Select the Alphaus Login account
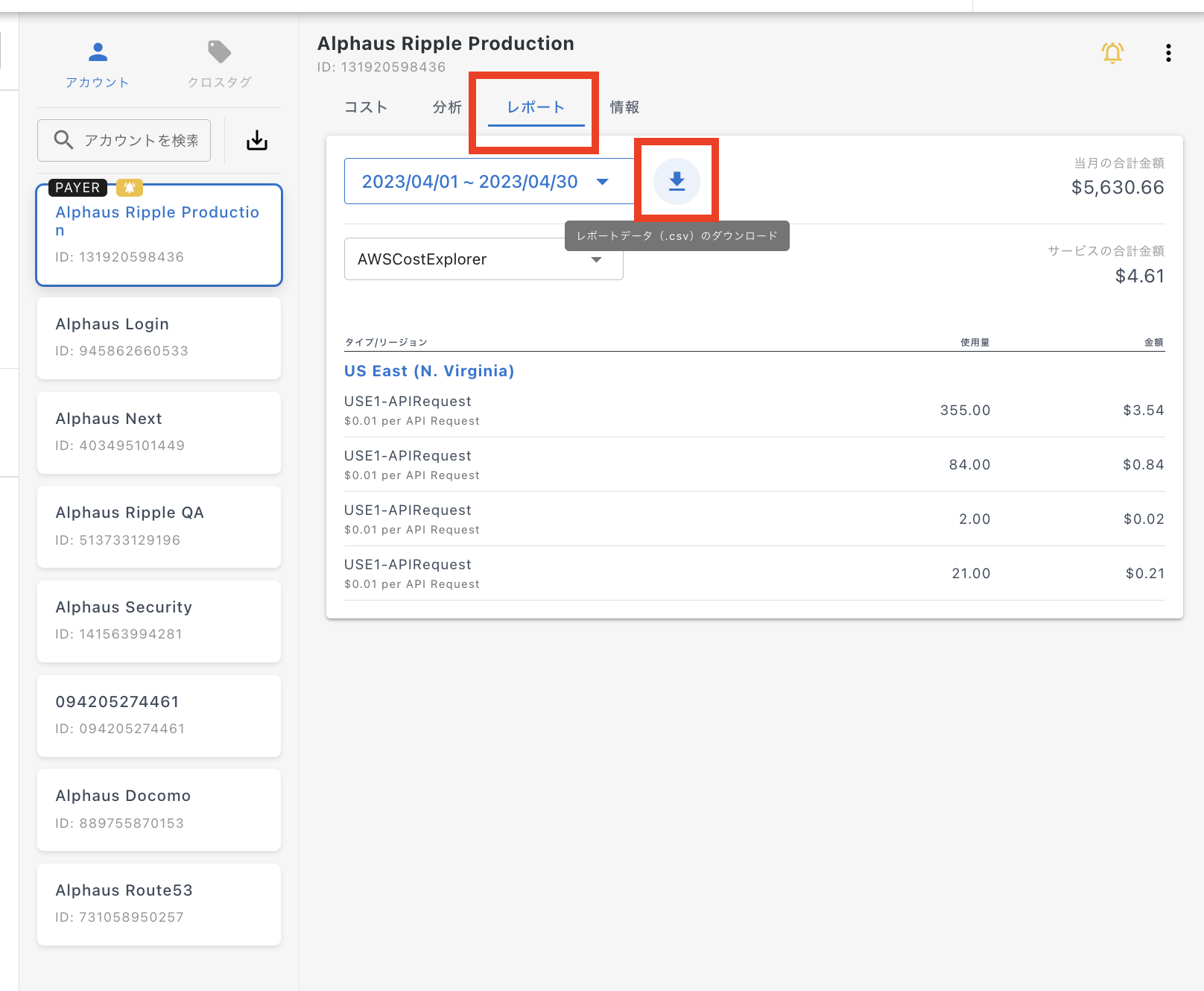Screen dimensions: 1204x991 pos(159,338)
